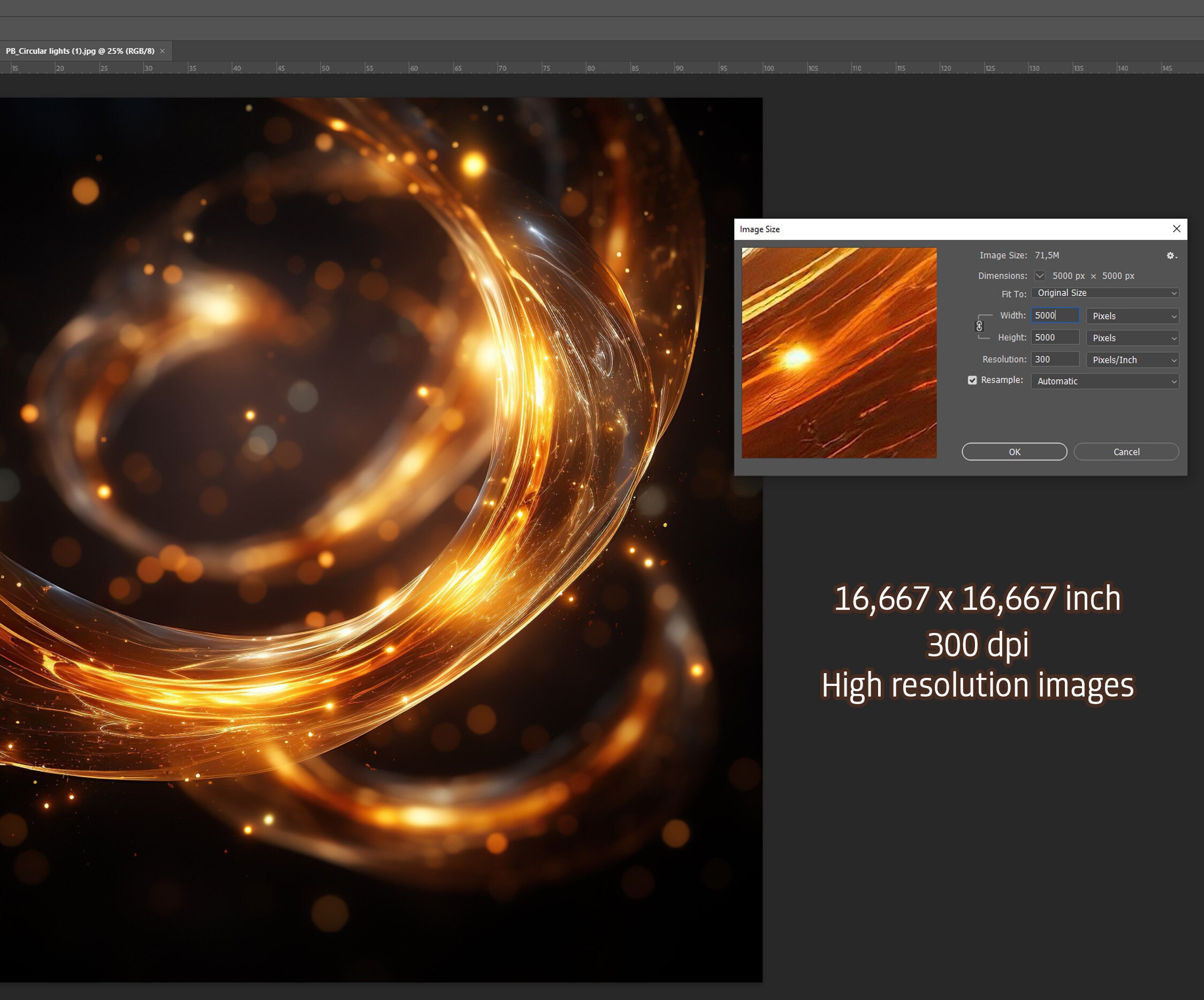Click the OK button to apply resize
Viewport: 1204px width, 1000px height.
coord(1014,451)
